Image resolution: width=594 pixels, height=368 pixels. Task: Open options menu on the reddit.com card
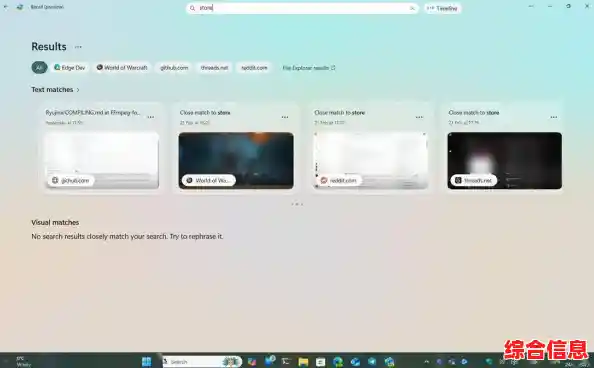coord(419,117)
